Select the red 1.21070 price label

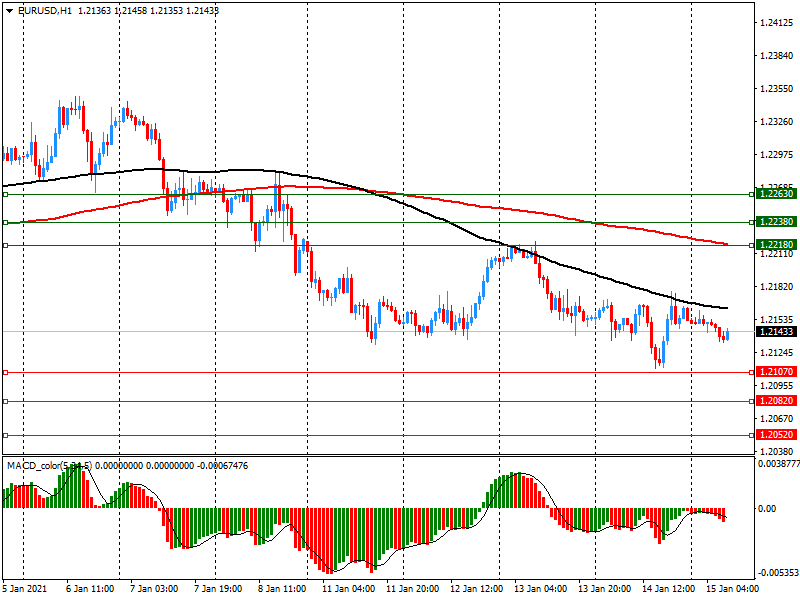point(776,372)
